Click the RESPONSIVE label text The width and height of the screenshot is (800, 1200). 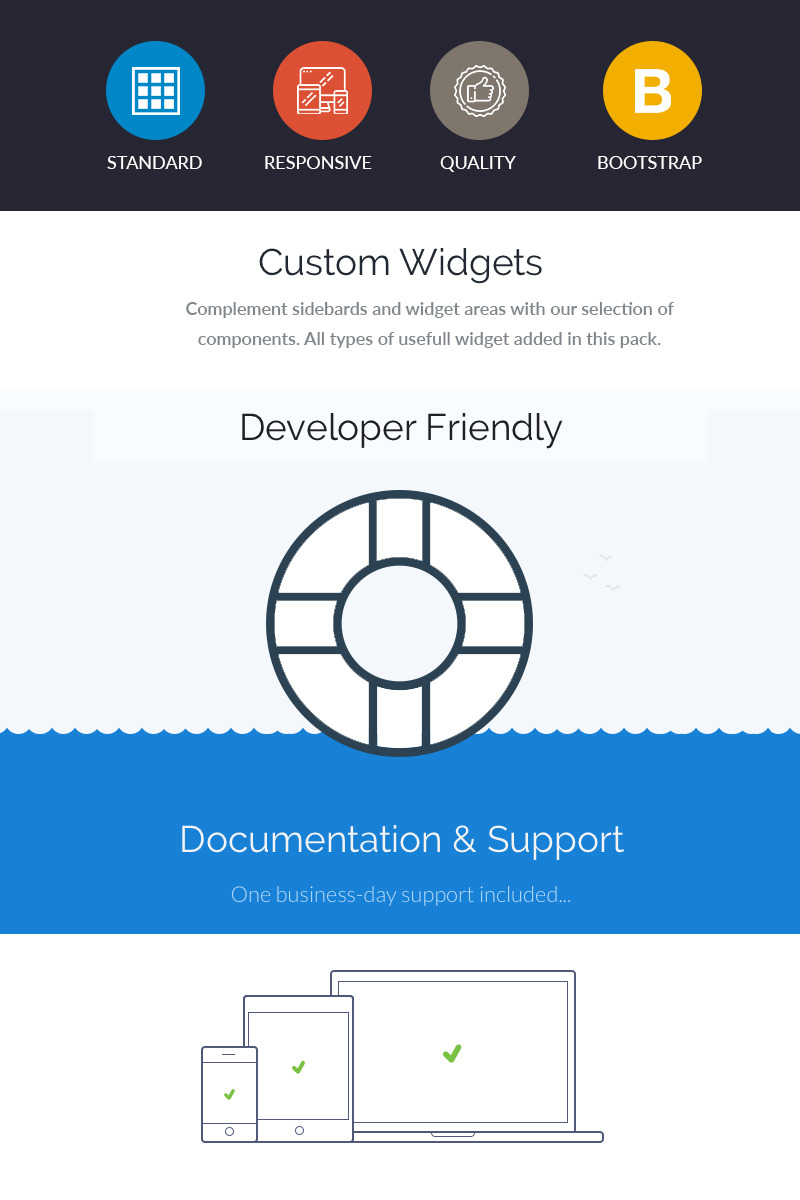(318, 163)
